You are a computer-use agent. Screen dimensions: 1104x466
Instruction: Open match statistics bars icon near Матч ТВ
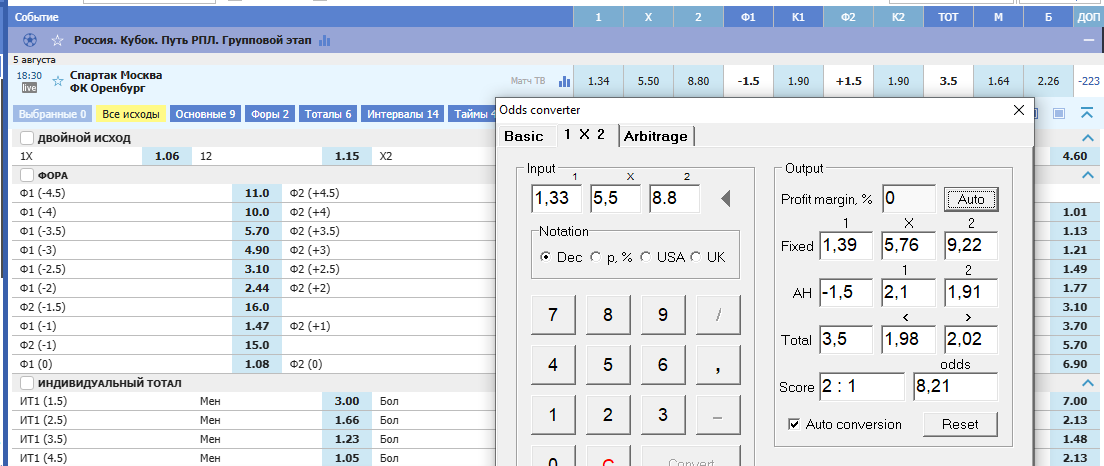point(564,82)
